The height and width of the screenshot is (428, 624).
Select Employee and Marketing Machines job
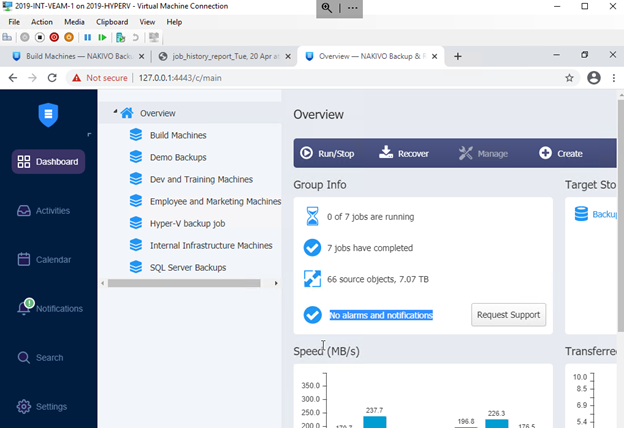click(215, 201)
